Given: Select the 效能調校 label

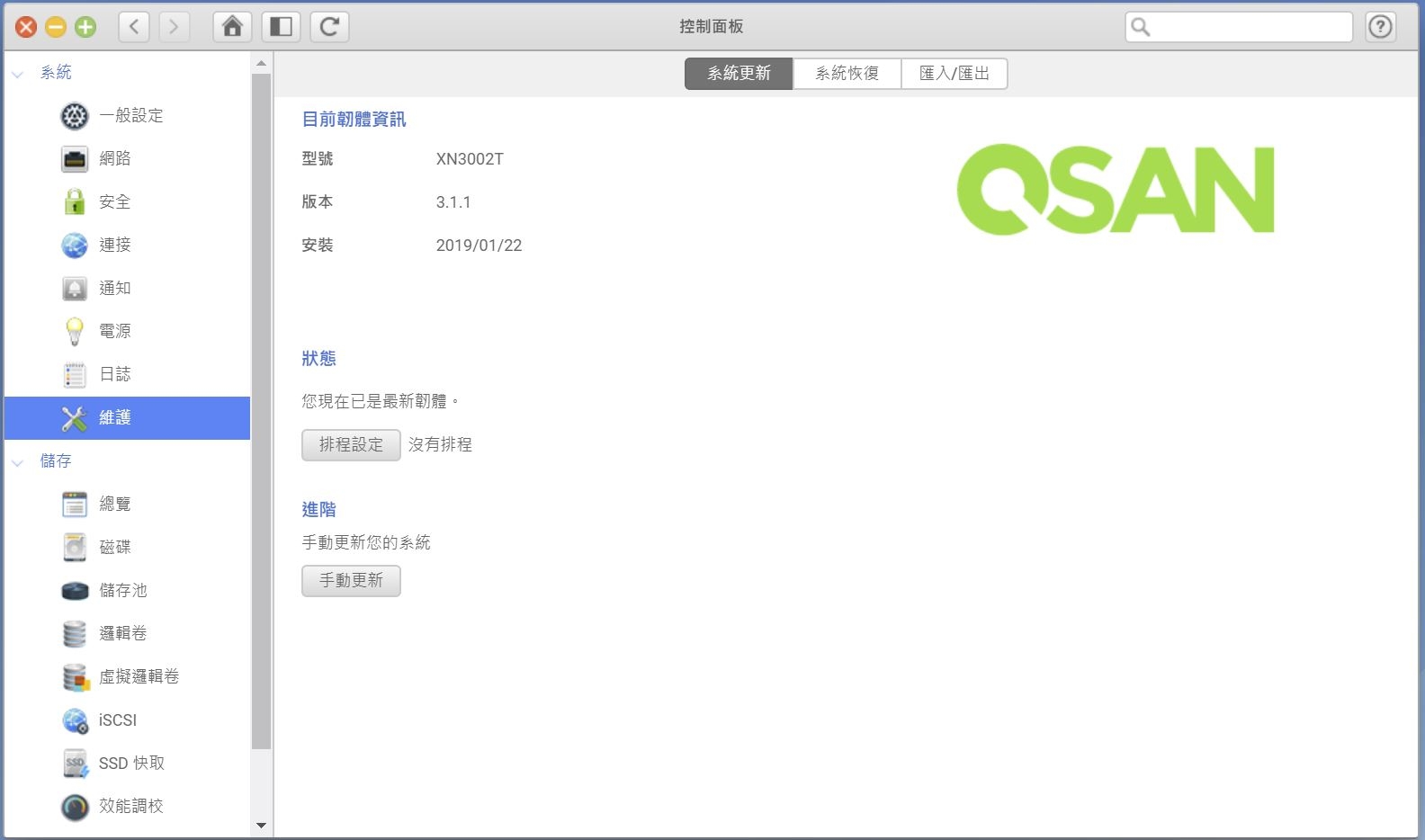Looking at the screenshot, I should [131, 807].
